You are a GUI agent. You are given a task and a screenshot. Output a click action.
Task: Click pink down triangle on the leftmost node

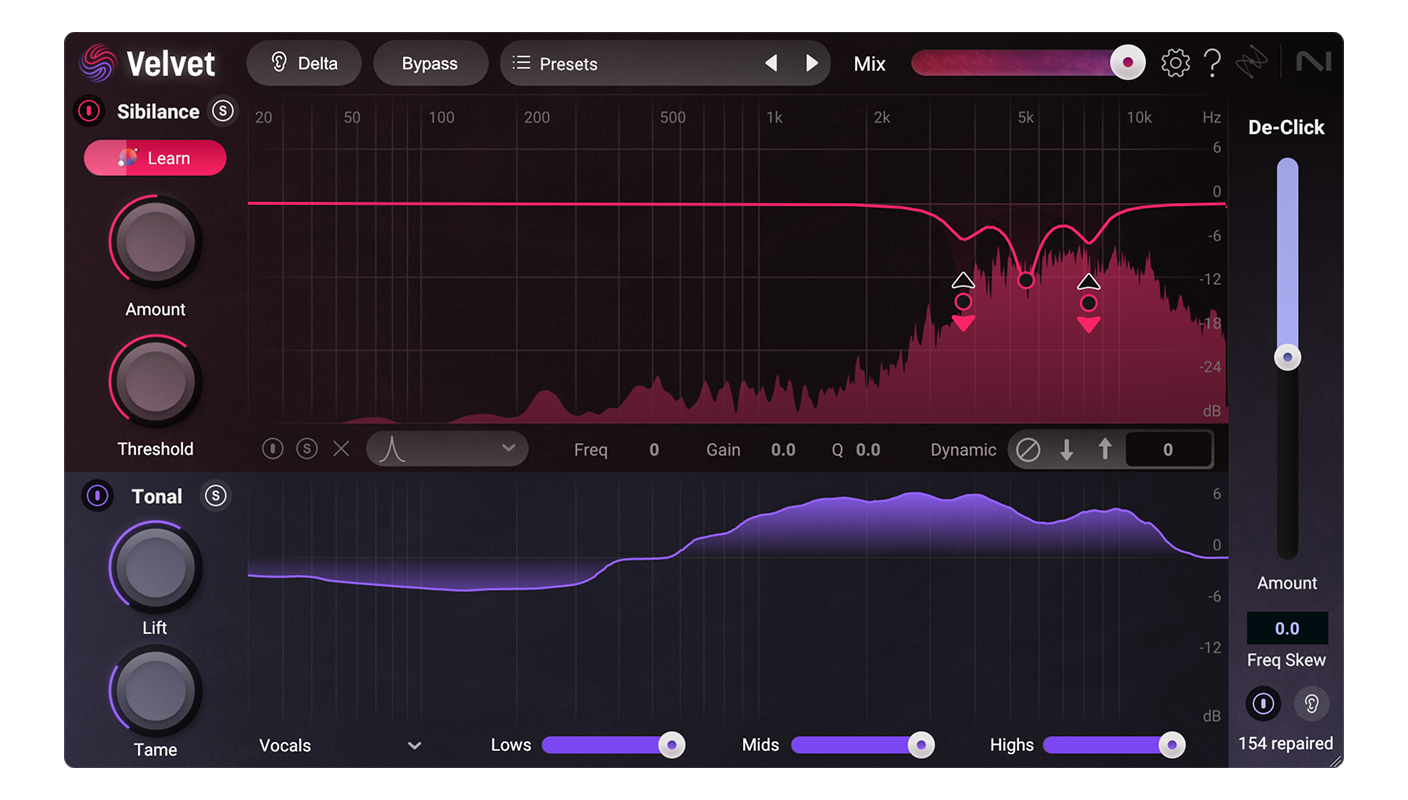963,324
